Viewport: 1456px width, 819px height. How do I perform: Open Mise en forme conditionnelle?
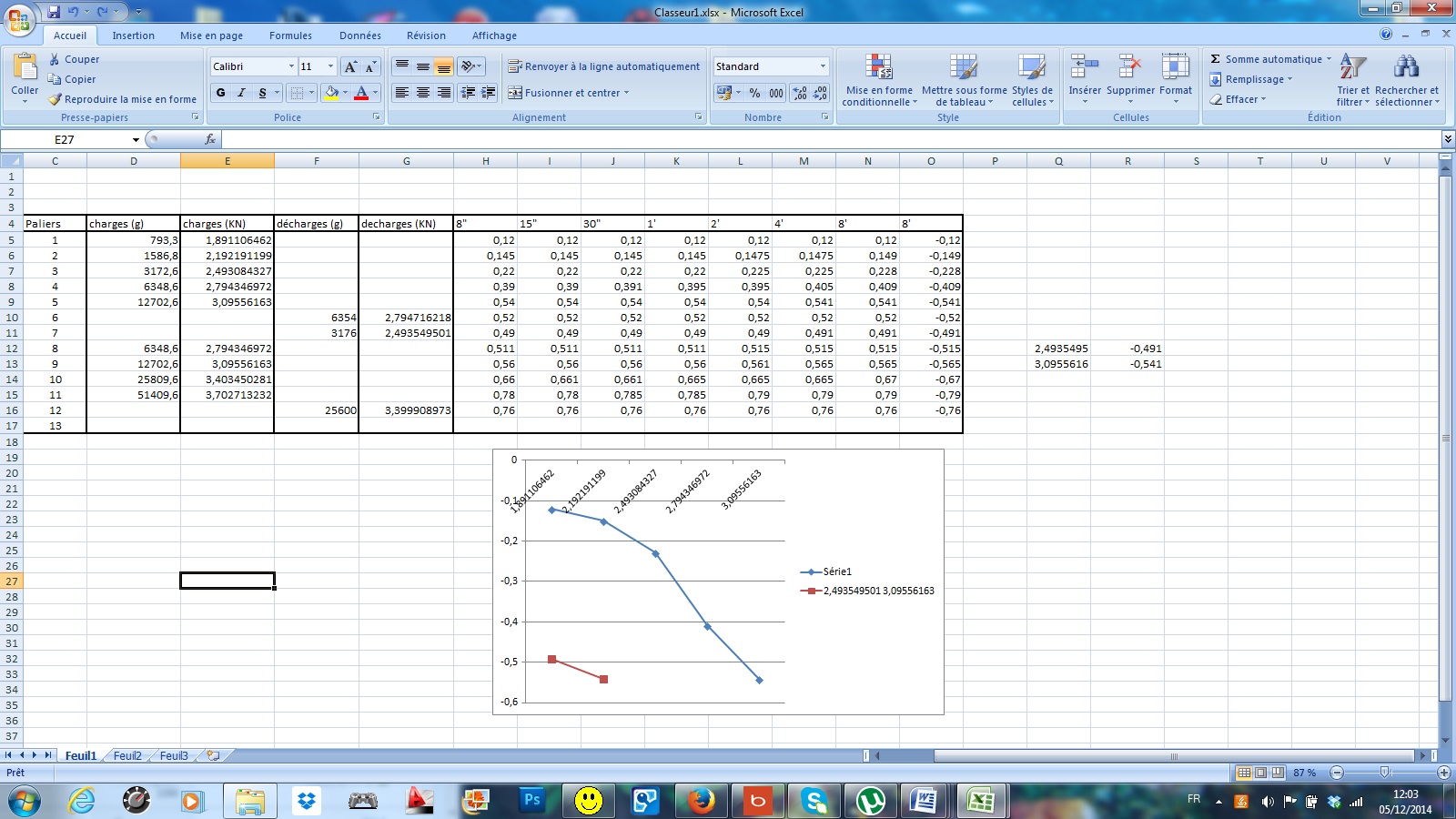879,80
